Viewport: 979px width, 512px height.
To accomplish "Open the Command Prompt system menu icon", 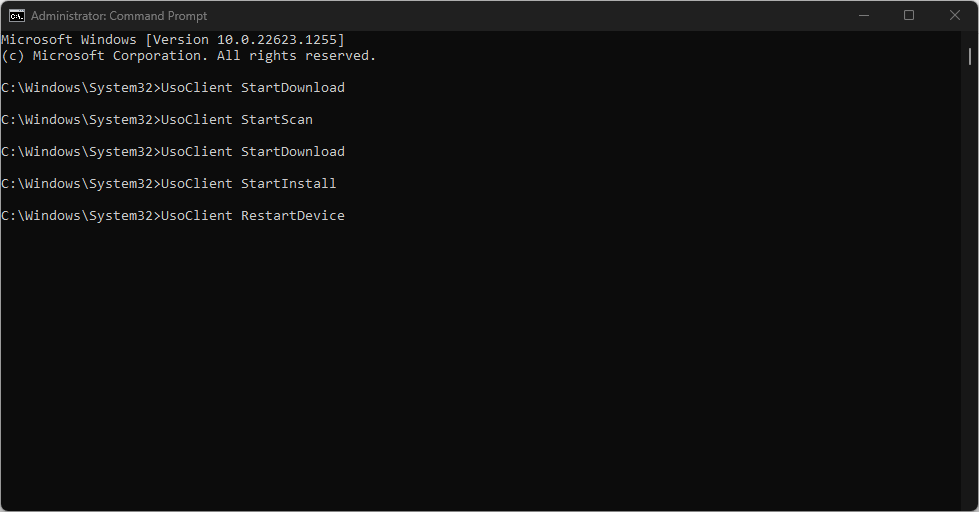I will click(17, 15).
